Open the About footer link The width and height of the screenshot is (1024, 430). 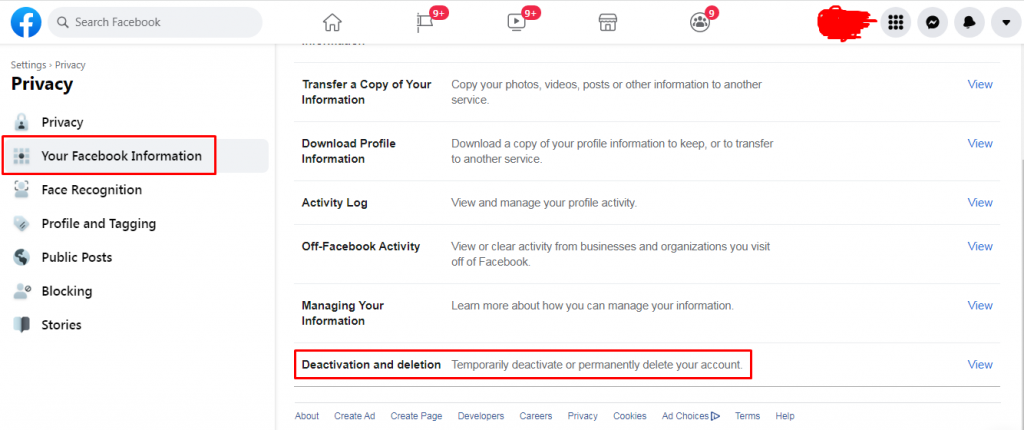click(307, 416)
